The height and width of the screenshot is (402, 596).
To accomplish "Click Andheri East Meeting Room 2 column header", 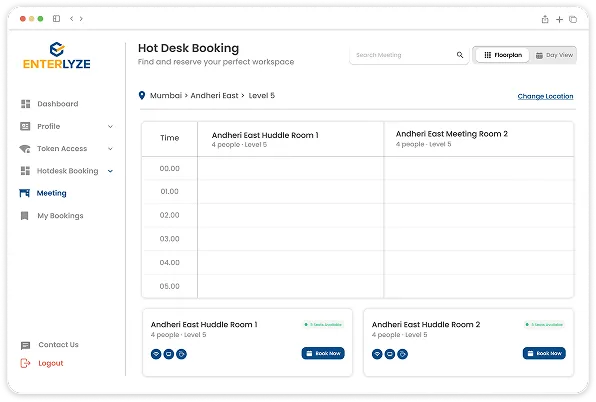I will pyautogui.click(x=479, y=139).
